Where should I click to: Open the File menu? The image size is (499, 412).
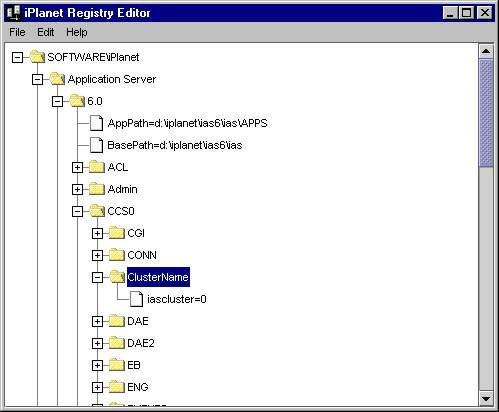point(17,32)
